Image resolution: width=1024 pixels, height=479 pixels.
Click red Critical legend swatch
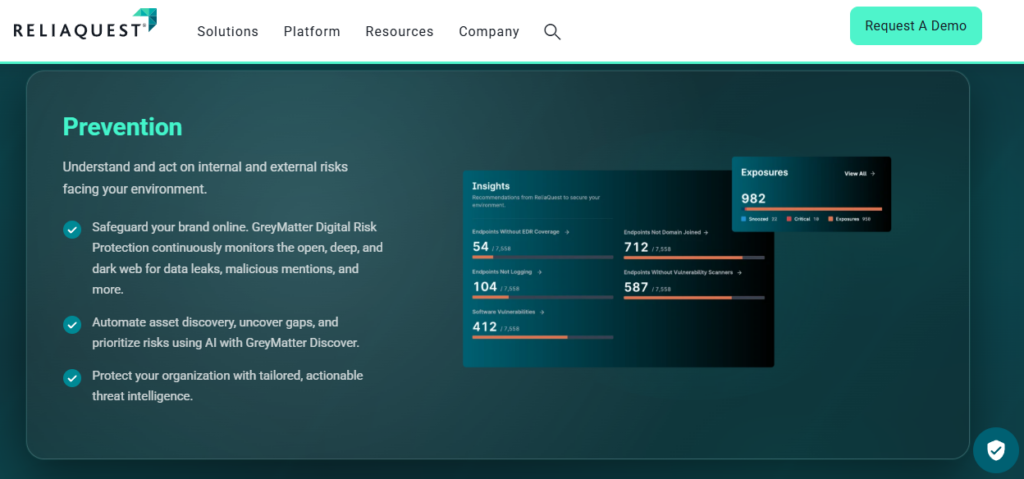(x=789, y=219)
